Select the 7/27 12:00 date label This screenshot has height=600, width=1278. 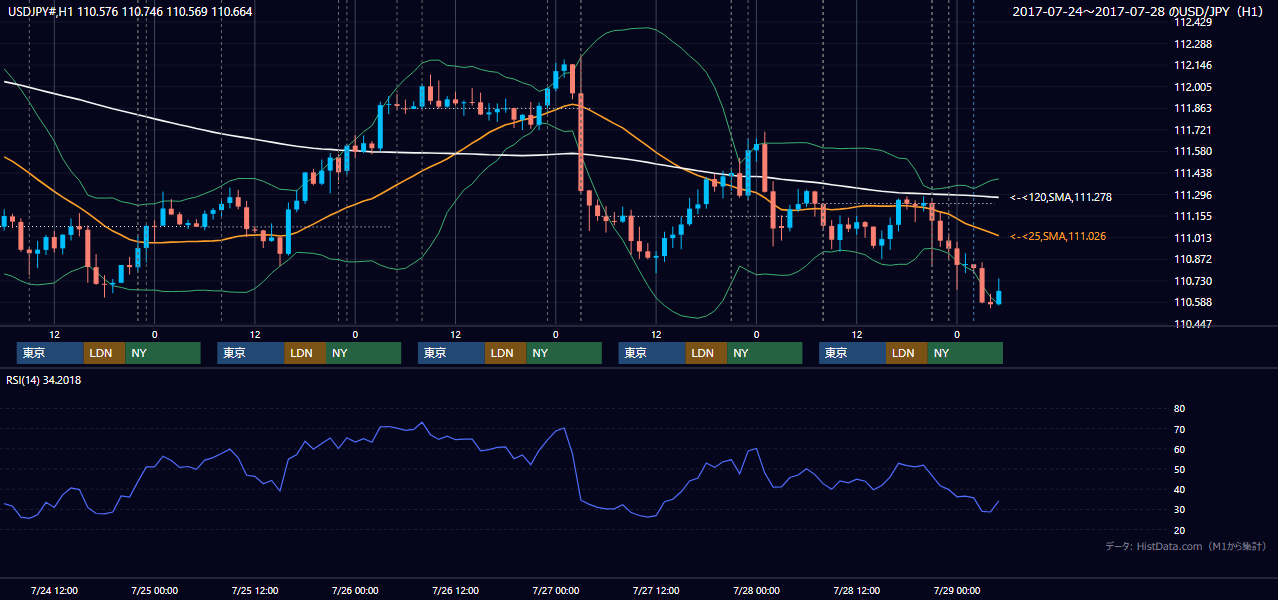pos(655,590)
